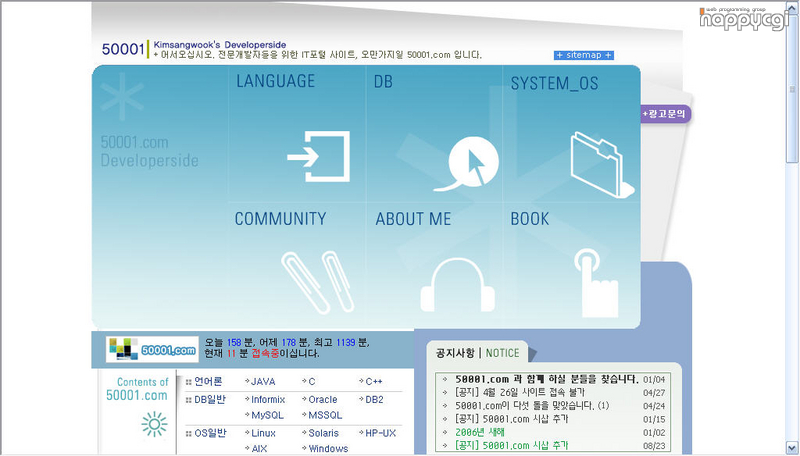This screenshot has width=800, height=456.
Task: Click the 'Contents of 50001.com' label
Action: click(x=137, y=389)
